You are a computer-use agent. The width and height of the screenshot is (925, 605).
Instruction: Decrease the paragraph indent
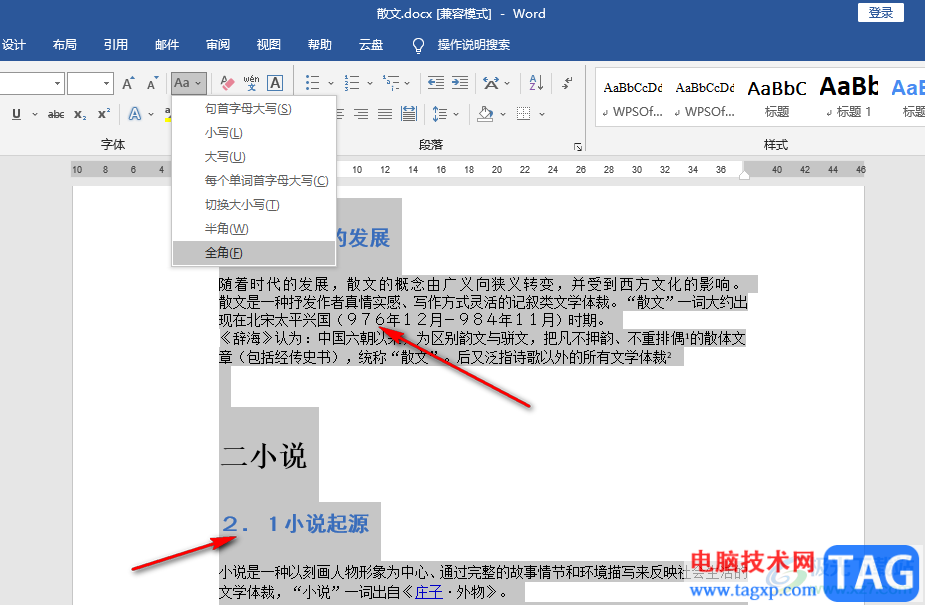436,83
